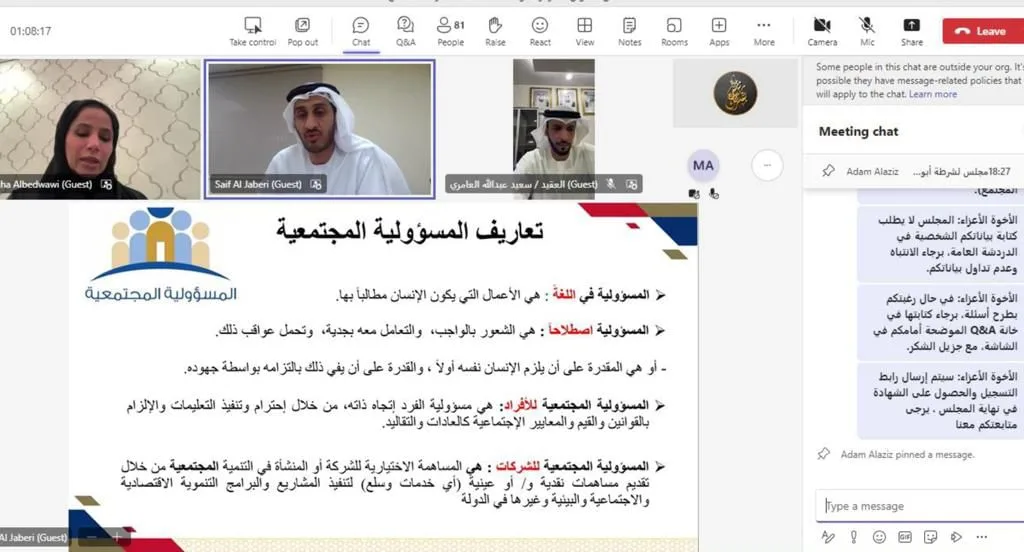Open the React emoji options

click(540, 30)
